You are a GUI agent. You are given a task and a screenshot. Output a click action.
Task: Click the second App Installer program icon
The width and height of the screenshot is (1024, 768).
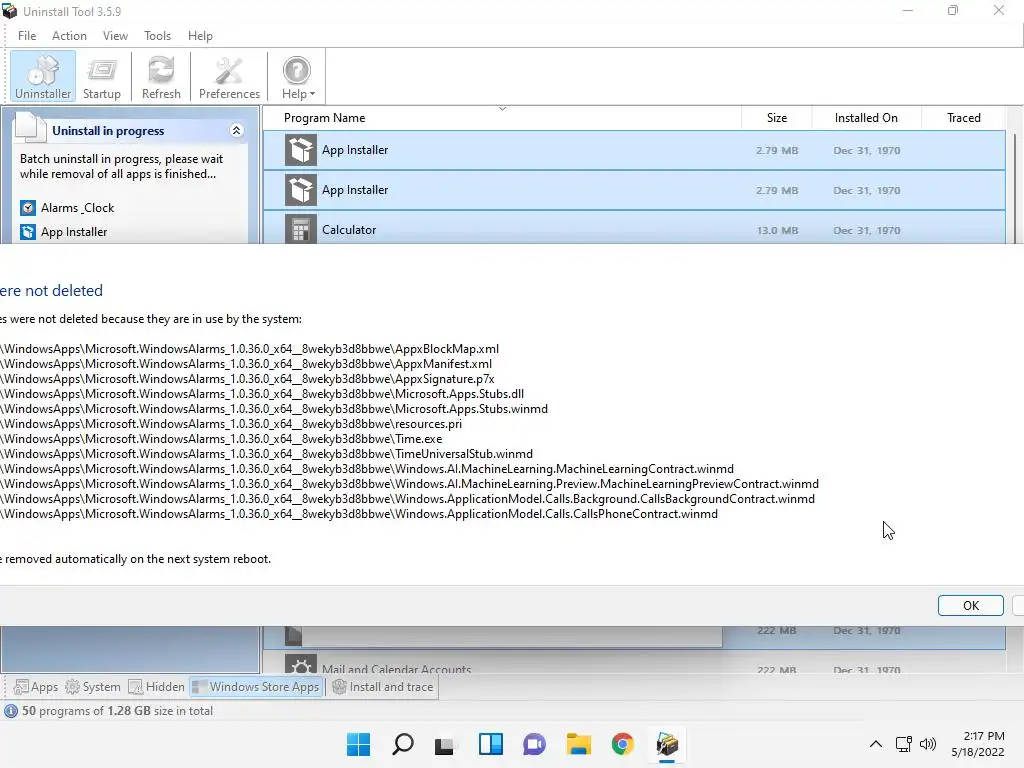[300, 190]
